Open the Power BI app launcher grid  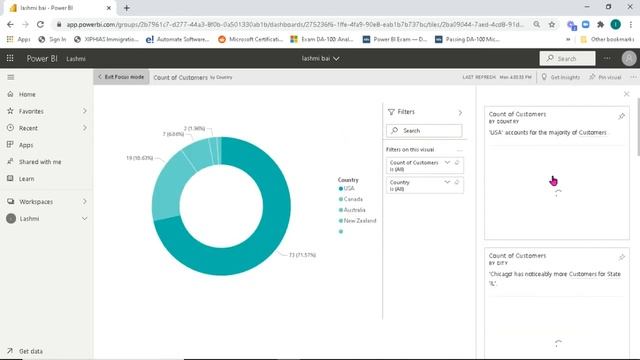point(10,58)
